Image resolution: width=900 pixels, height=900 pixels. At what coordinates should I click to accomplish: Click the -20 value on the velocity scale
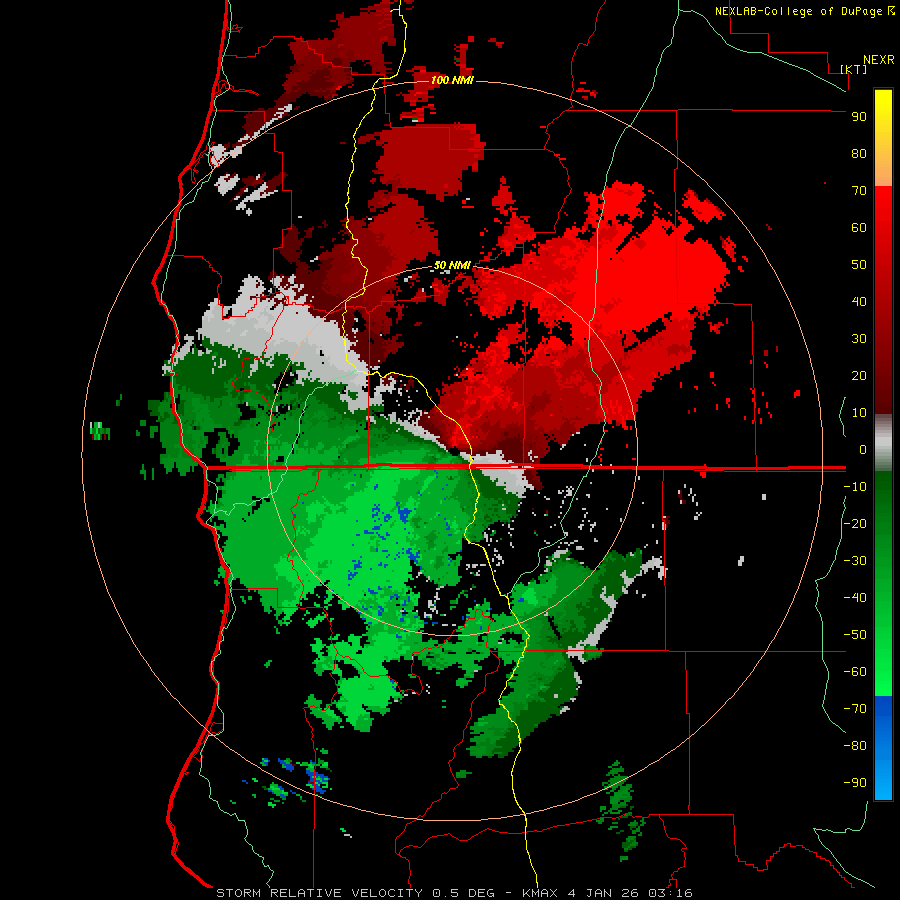[855, 523]
